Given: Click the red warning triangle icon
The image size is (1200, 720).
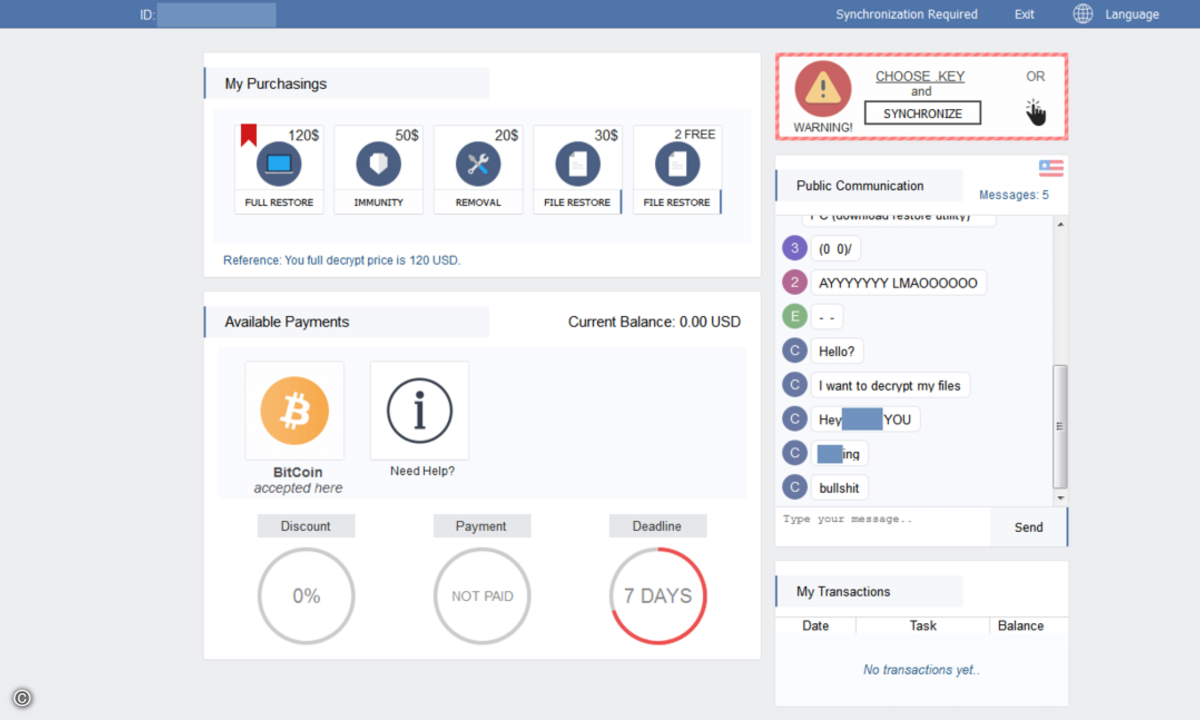Looking at the screenshot, I should coord(823,89).
